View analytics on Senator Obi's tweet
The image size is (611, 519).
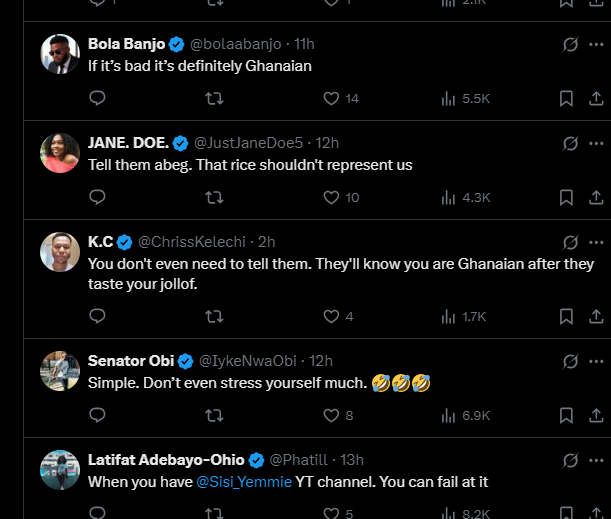pyautogui.click(x=447, y=415)
